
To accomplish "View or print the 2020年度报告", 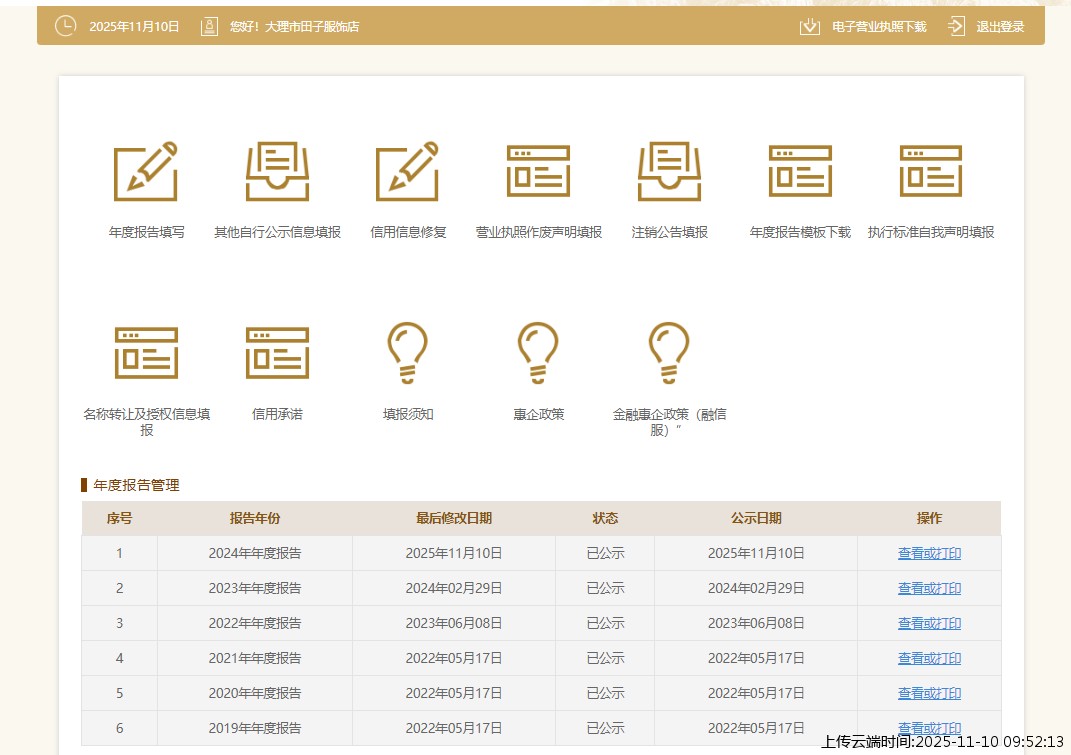I will coord(929,693).
